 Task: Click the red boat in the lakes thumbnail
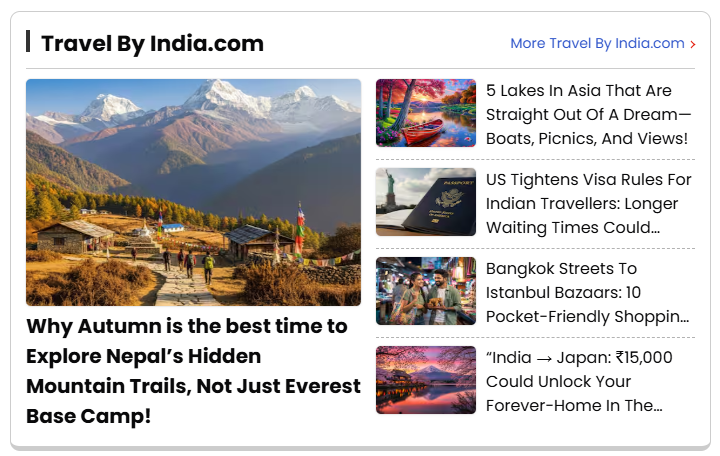(x=422, y=130)
